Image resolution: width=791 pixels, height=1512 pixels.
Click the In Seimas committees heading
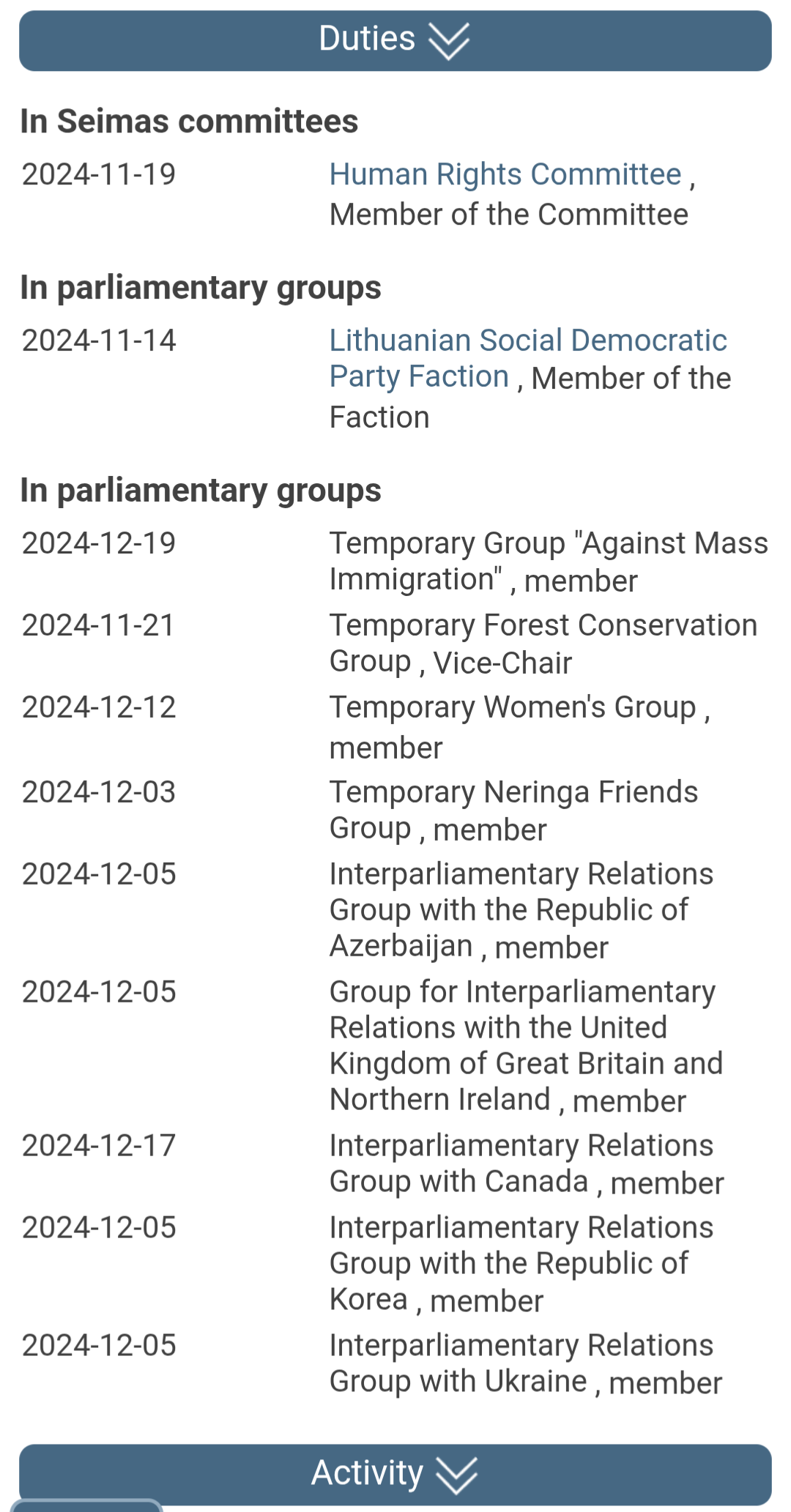189,122
